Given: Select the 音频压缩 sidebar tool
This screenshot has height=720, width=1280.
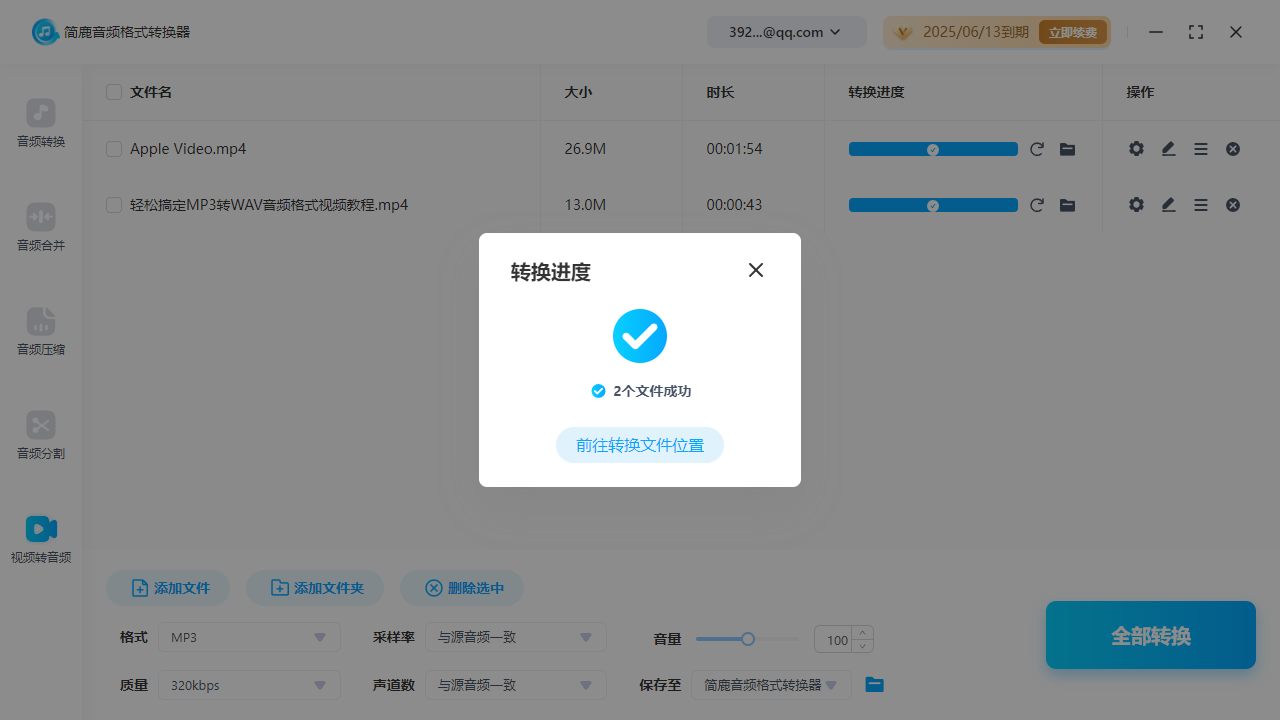Looking at the screenshot, I should coord(40,330).
